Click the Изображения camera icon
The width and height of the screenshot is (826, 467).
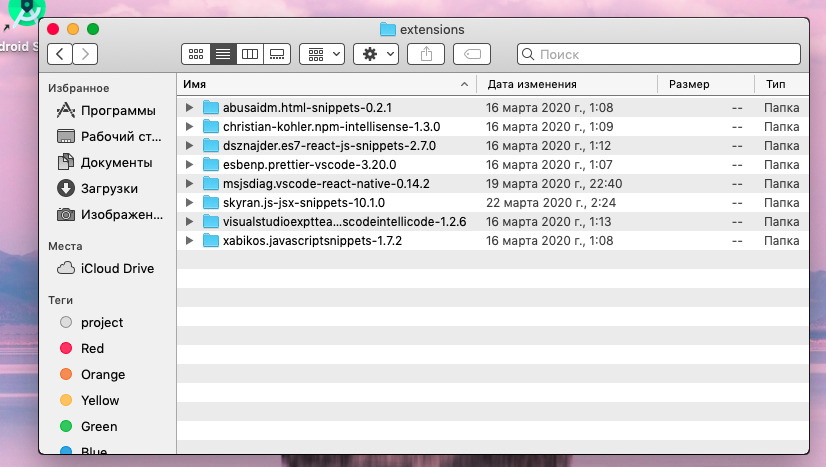[66, 214]
